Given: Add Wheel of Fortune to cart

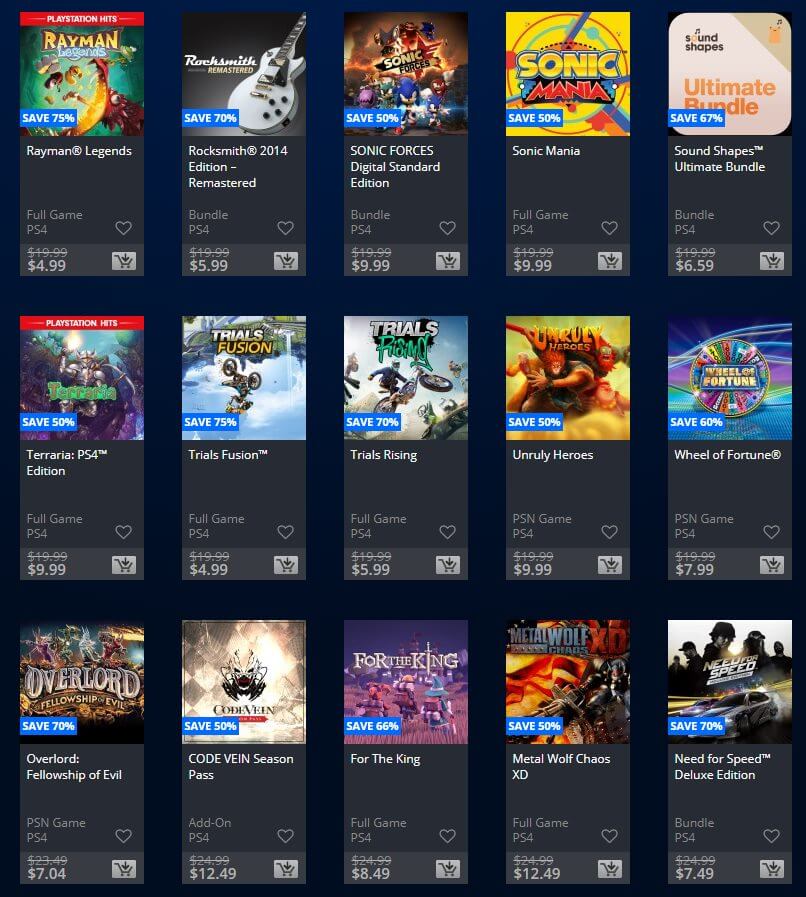Looking at the screenshot, I should tap(772, 565).
